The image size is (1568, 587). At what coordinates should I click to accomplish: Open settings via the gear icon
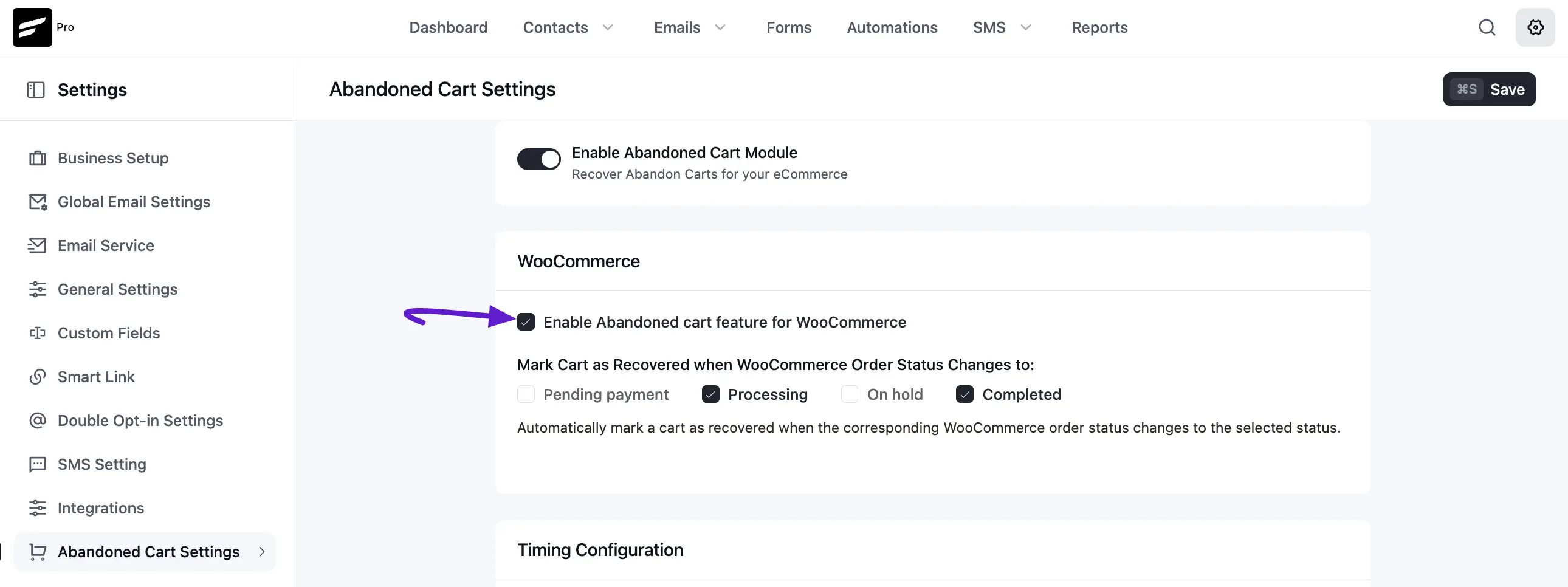click(x=1535, y=27)
